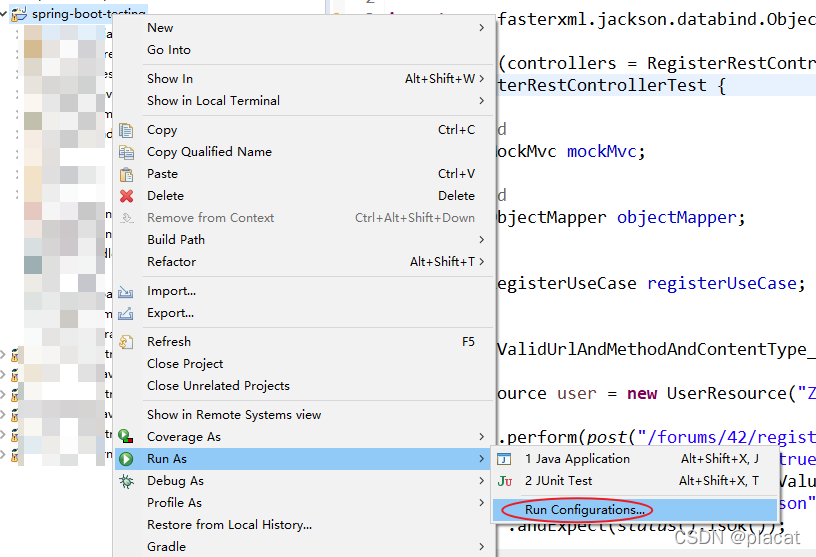816x557 pixels.
Task: Select Copy menu entry
Action: [x=304, y=130]
